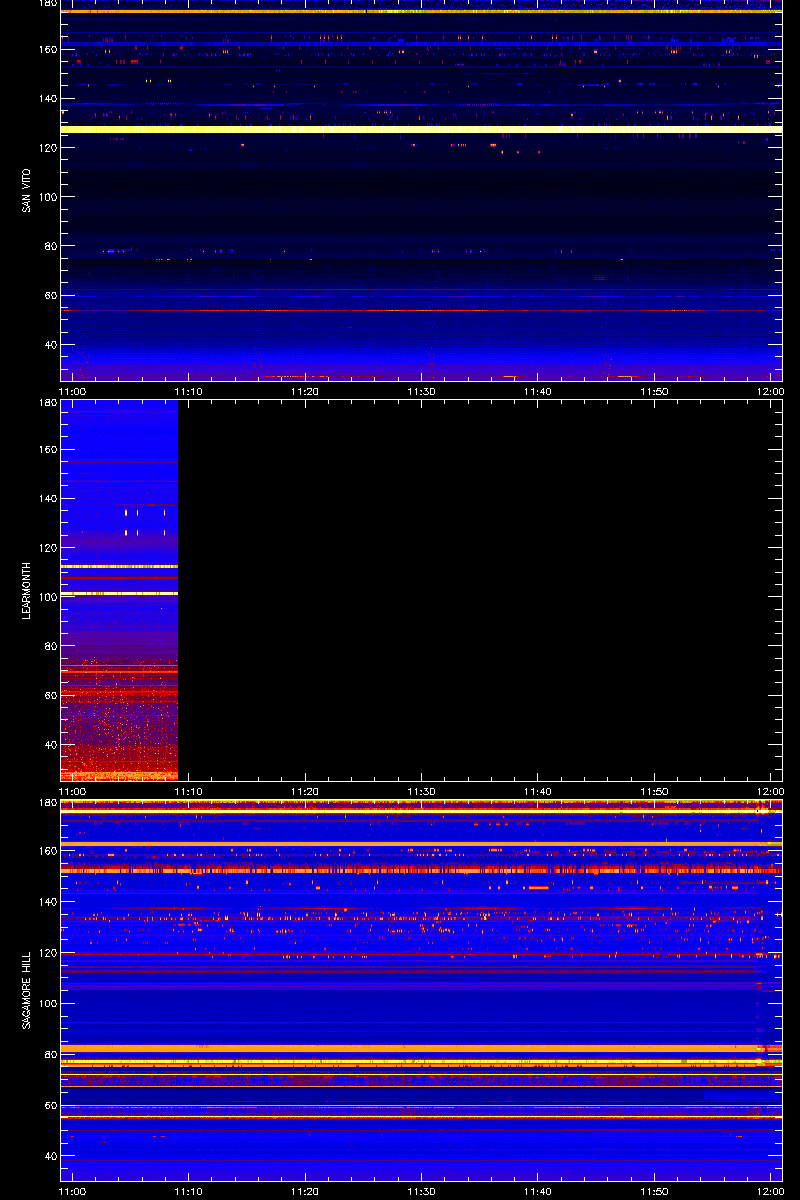Screen dimensions: 800x1200
Task: Select the 100 tick on San Vito axis
Action: tap(46, 197)
